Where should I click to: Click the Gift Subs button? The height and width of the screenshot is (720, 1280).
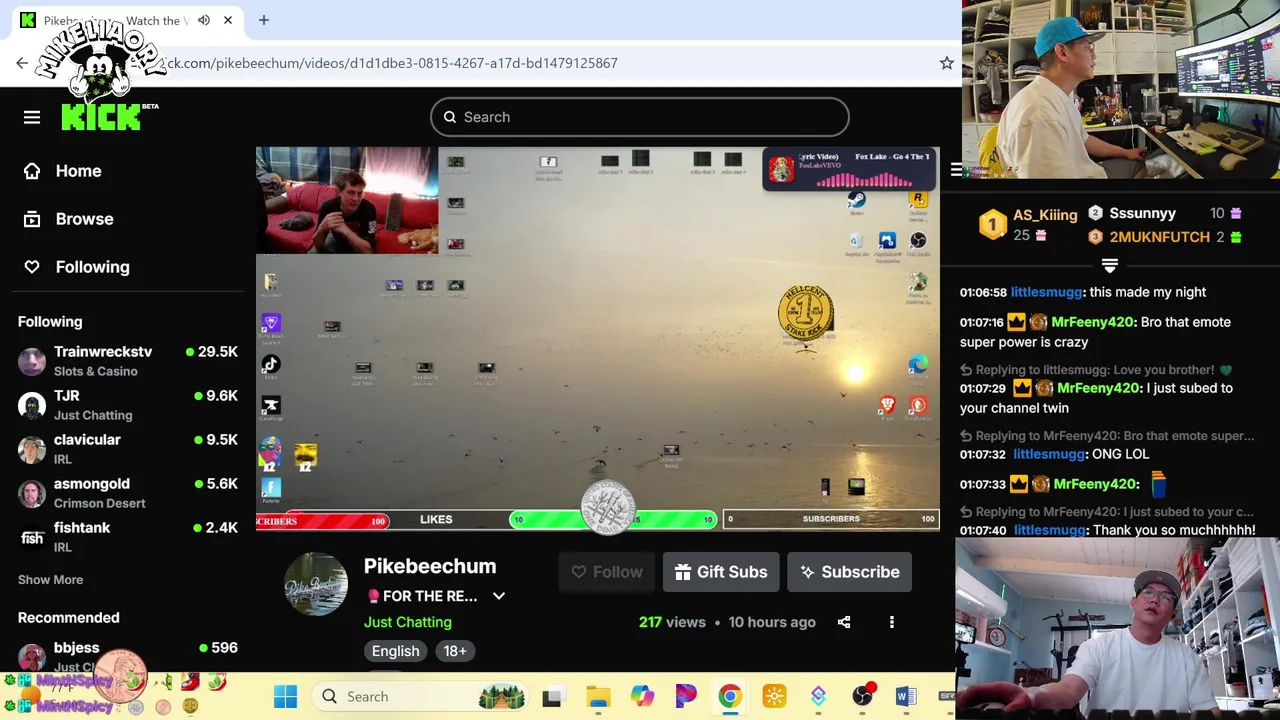tap(721, 572)
